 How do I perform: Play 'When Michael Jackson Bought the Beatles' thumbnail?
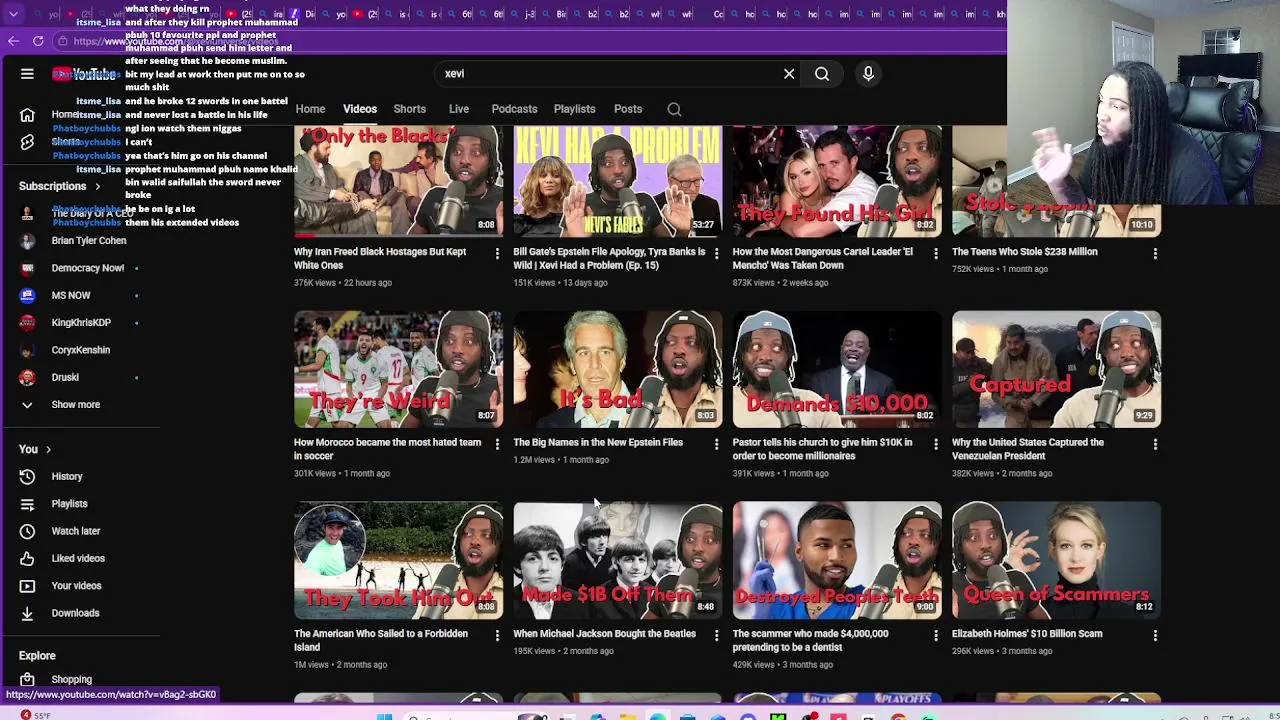617,560
